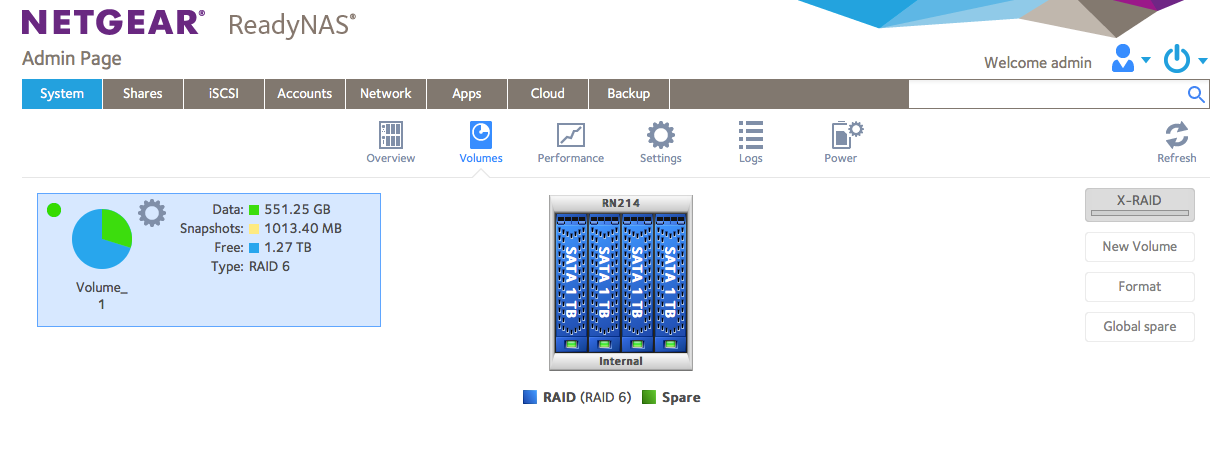Toggle the X-RAID mode button
1223x476 pixels.
pyautogui.click(x=1139, y=204)
